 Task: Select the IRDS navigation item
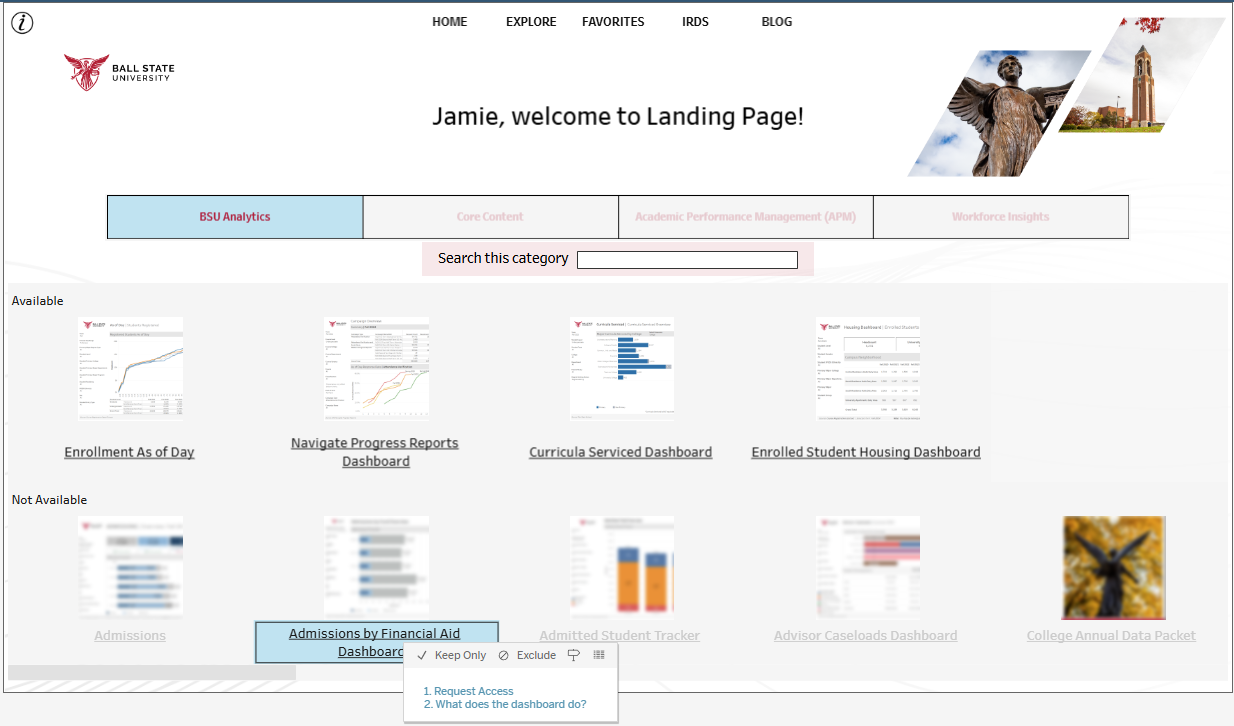(695, 22)
